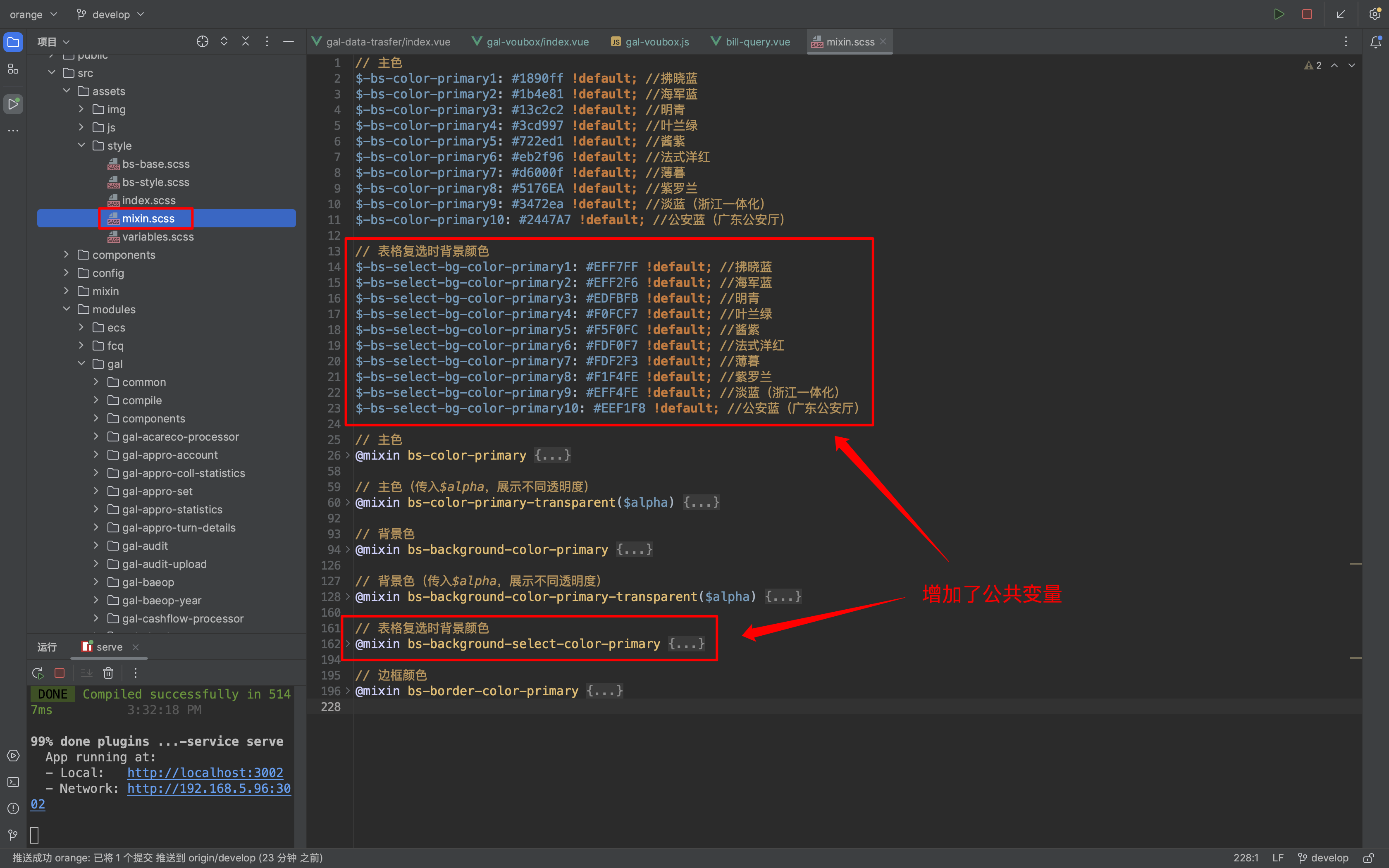This screenshot has width=1389, height=868.
Task: Expand all project tree items icon
Action: [x=224, y=41]
